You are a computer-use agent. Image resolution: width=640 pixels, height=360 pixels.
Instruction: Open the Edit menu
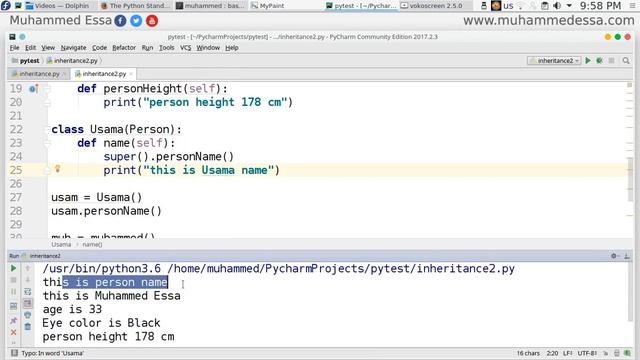click(x=30, y=48)
